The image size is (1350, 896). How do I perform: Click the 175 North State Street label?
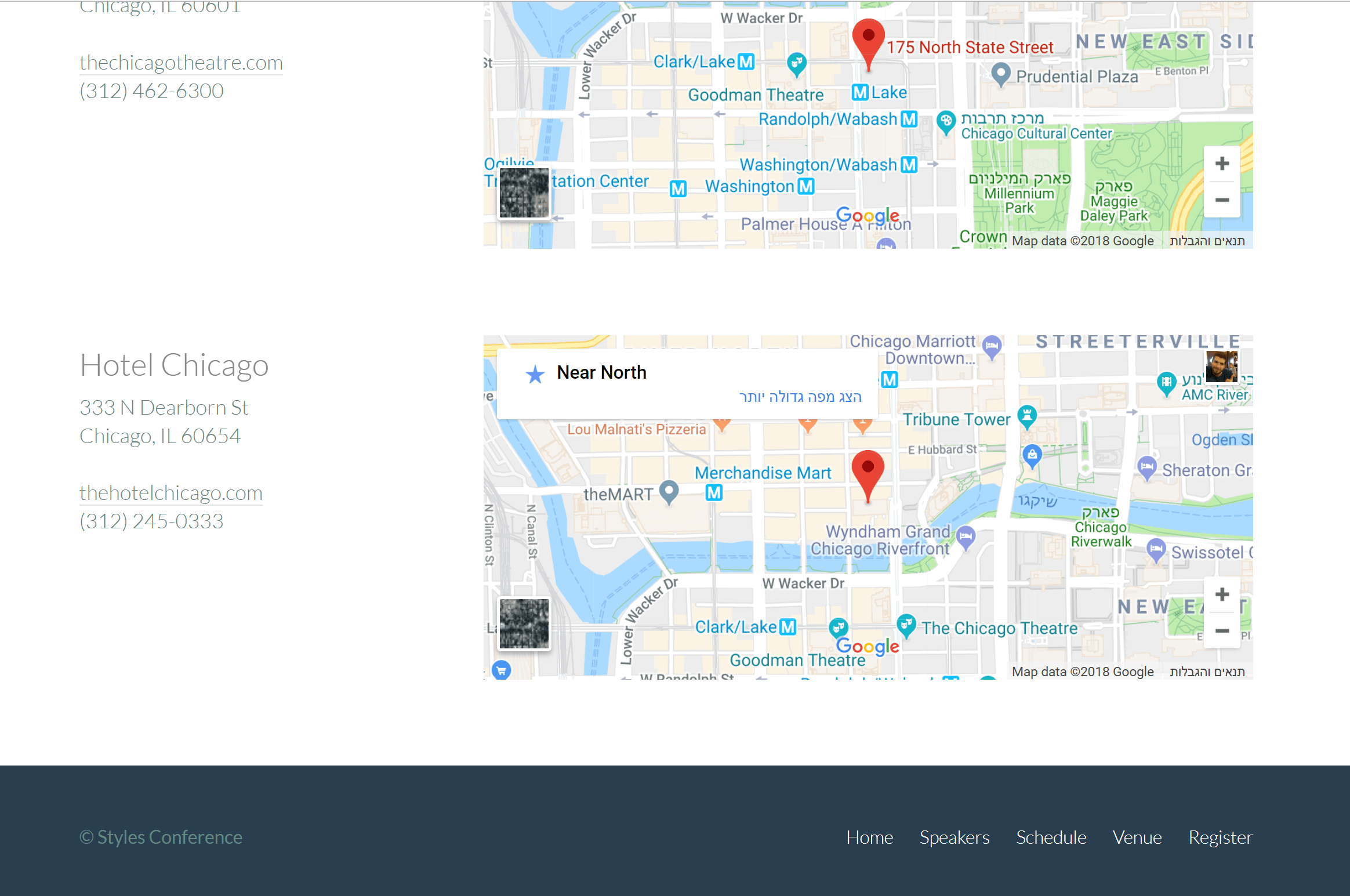[x=970, y=48]
